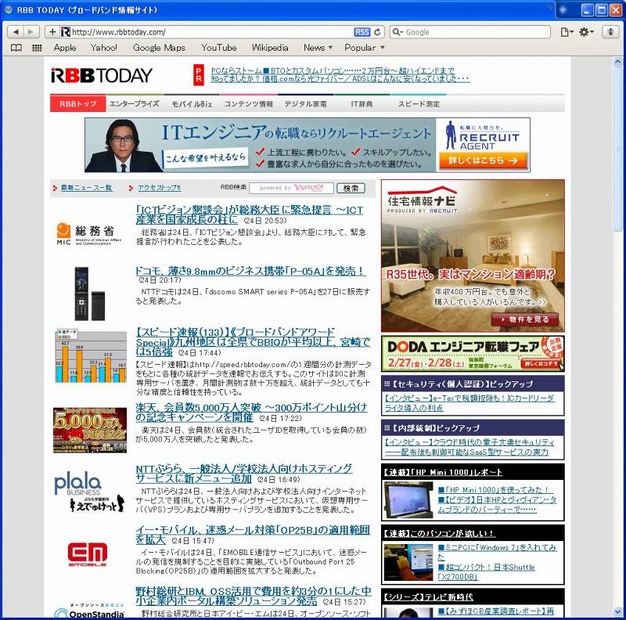
Task: Open the アクセストップ5 link
Action: point(159,188)
